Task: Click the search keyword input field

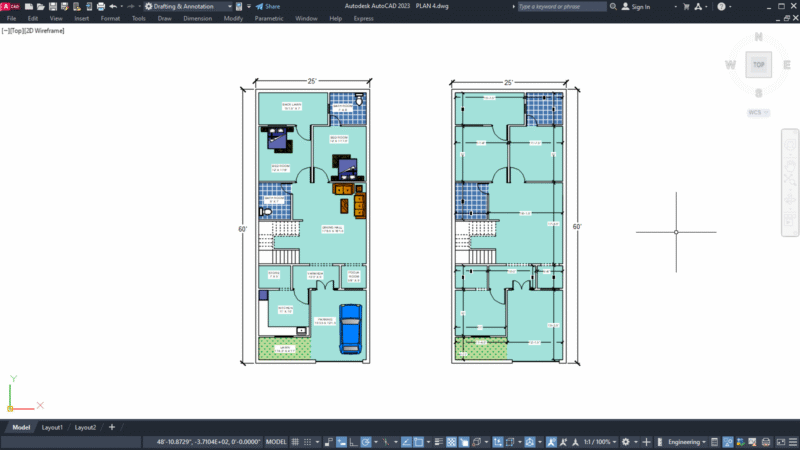Action: [561, 7]
